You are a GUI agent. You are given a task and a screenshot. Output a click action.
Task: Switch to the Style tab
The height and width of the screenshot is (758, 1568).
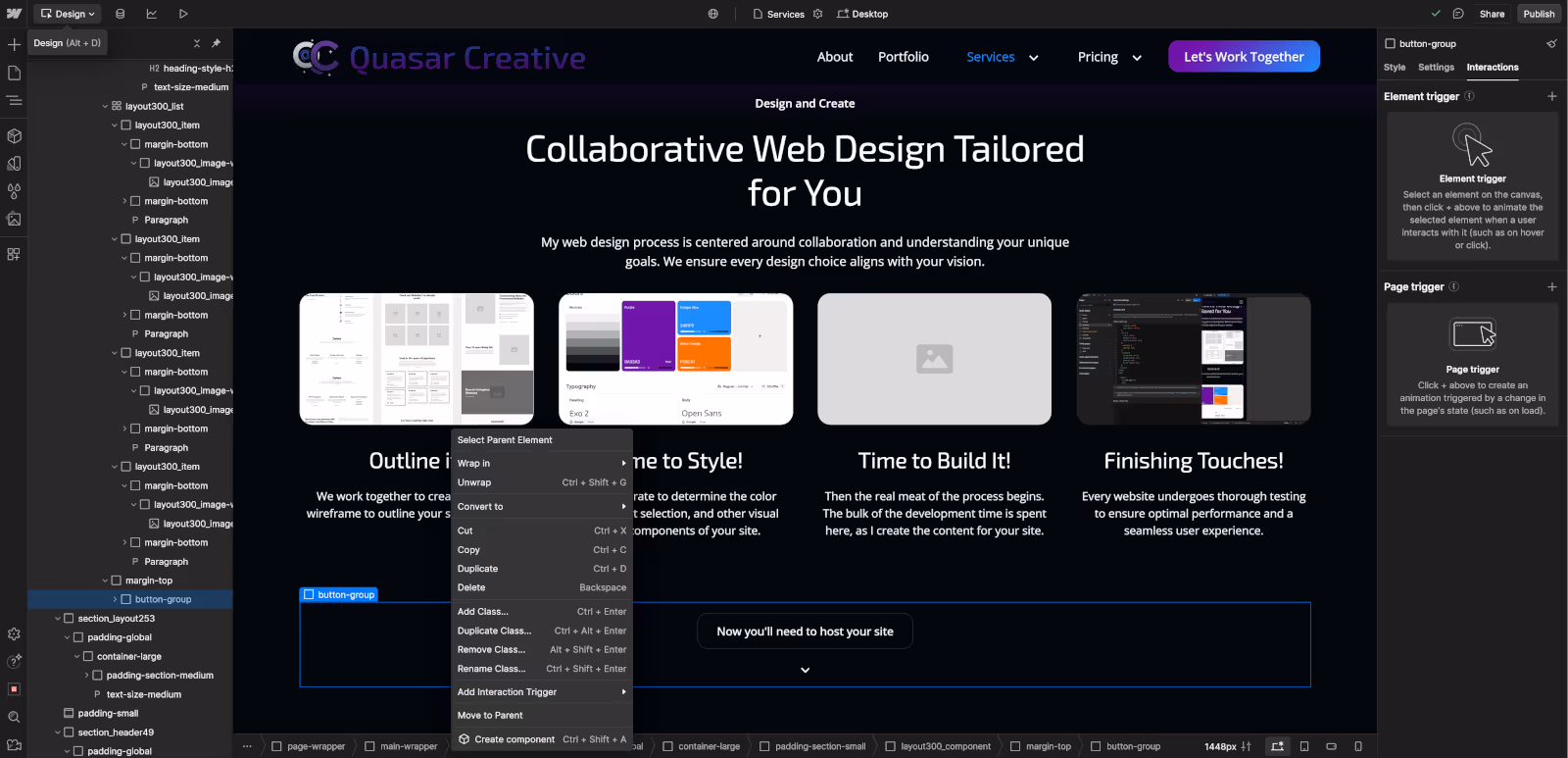point(1395,68)
